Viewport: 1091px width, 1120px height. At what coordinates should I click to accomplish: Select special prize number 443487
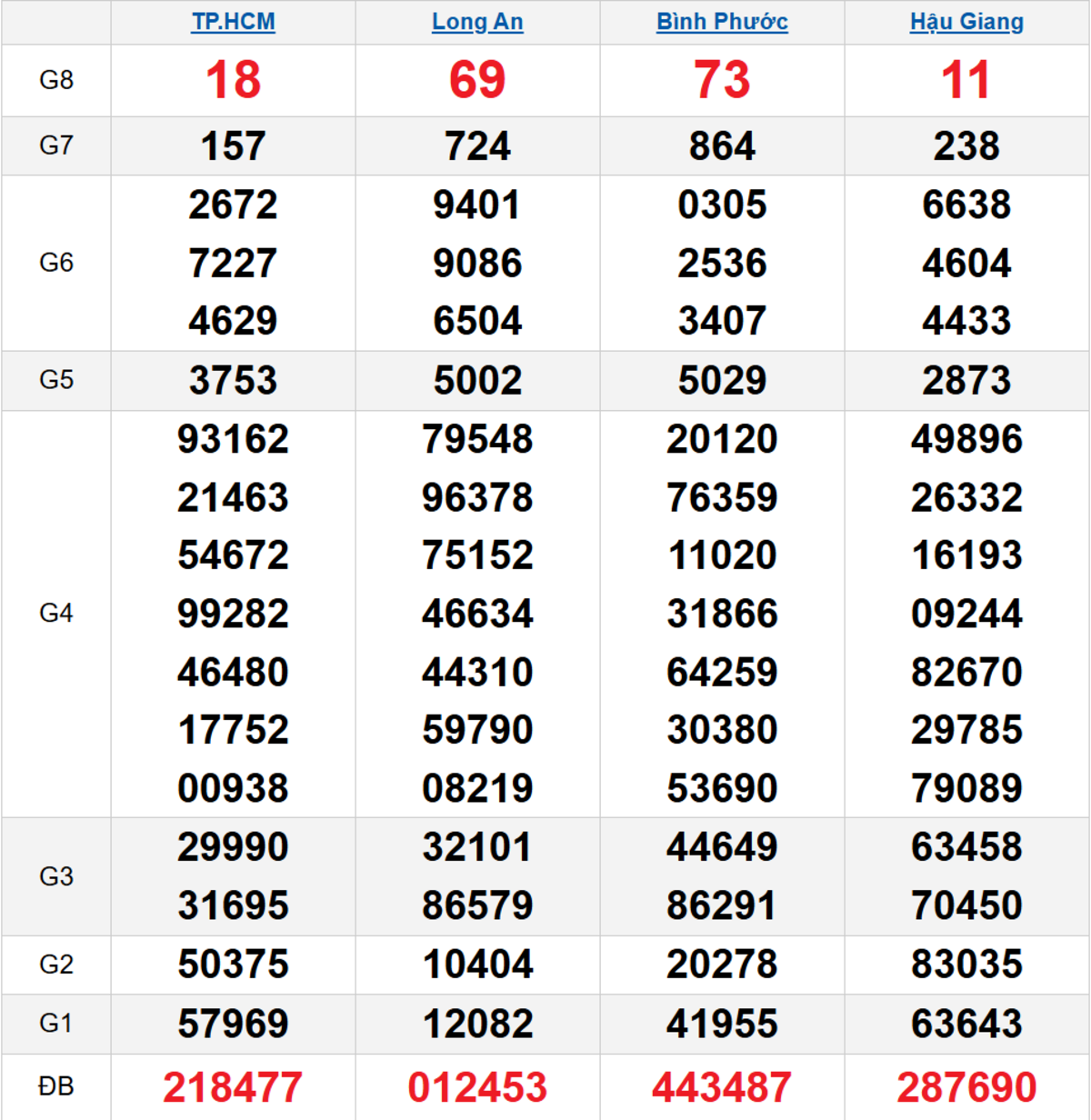click(722, 1087)
